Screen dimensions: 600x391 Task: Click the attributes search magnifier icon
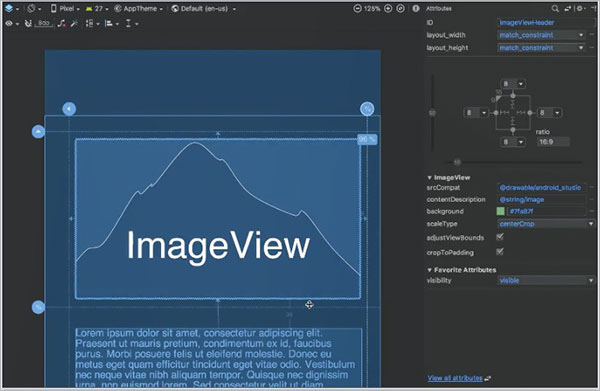(555, 8)
